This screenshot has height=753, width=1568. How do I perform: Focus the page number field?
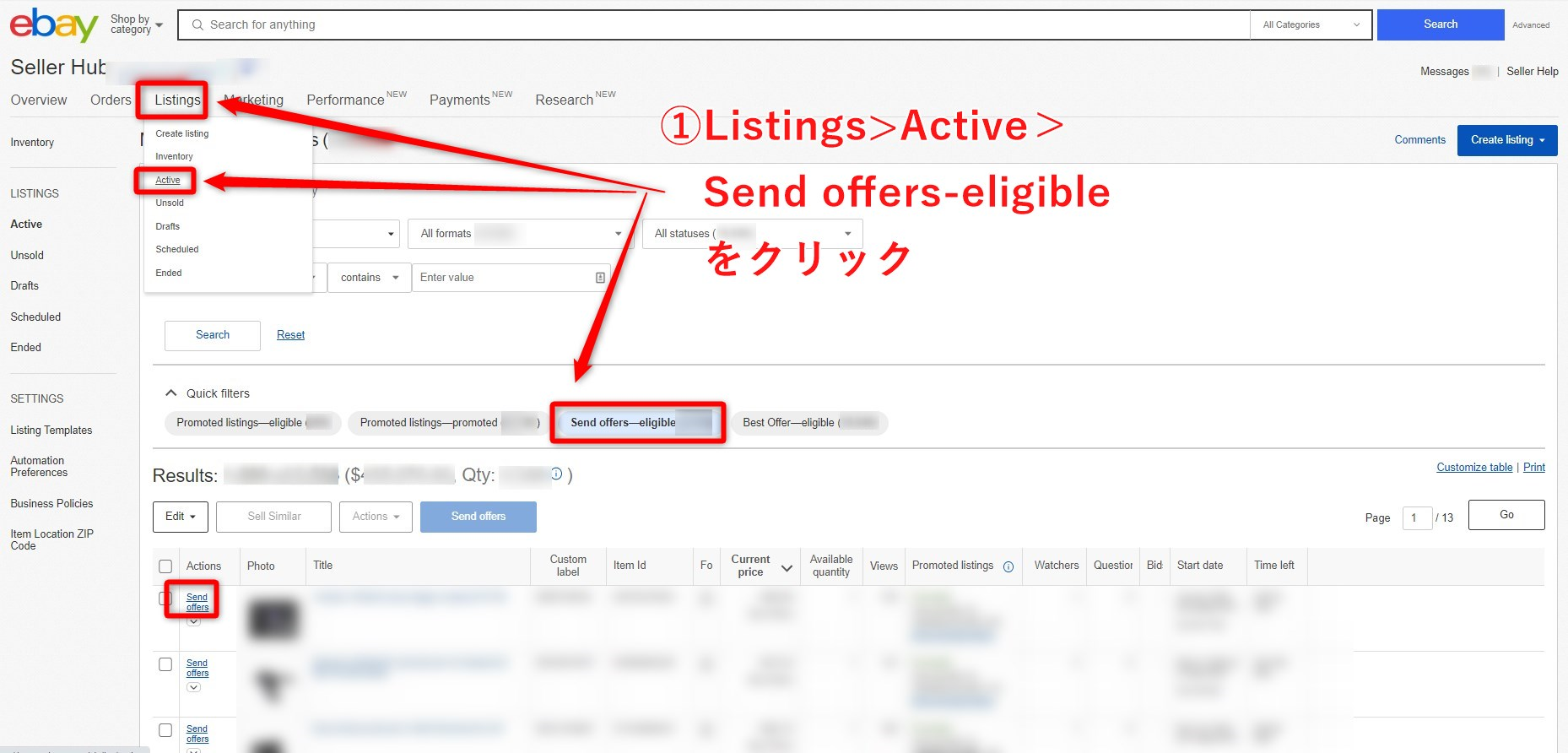(x=1417, y=517)
